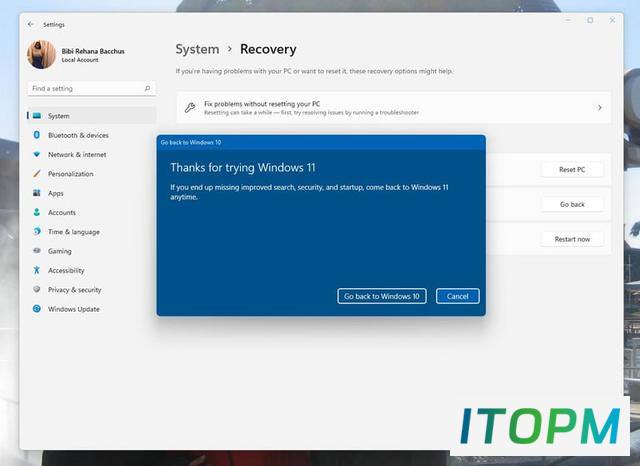640x466 pixels.
Task: Click the Recovery page heading
Action: (x=268, y=49)
